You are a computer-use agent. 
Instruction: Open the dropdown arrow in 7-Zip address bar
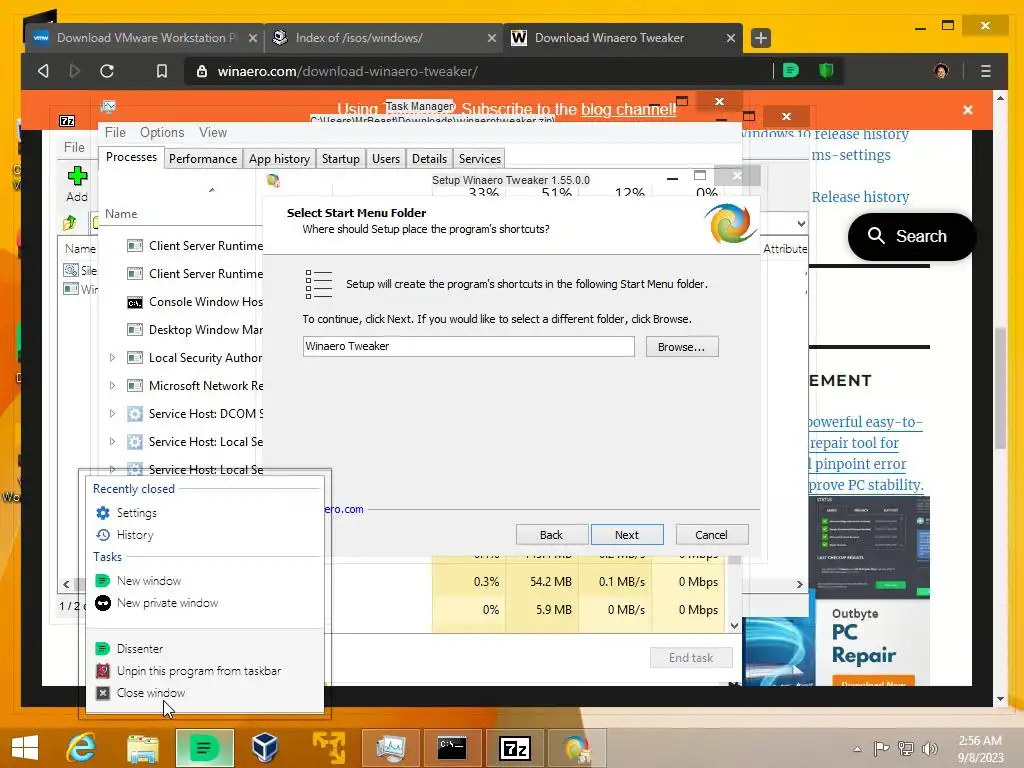coord(801,223)
